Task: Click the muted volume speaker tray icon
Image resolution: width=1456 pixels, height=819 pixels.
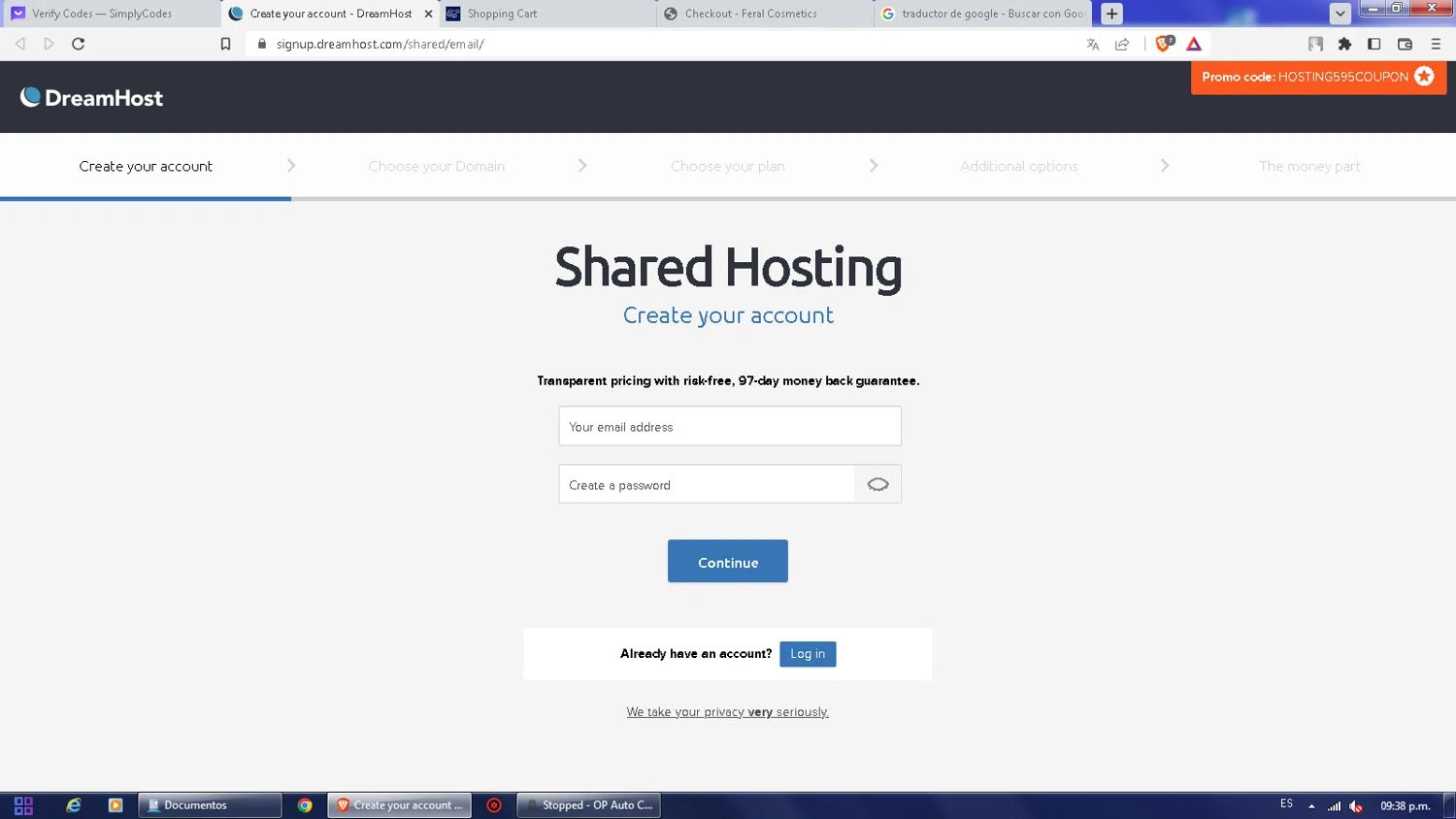Action: pyautogui.click(x=1356, y=806)
